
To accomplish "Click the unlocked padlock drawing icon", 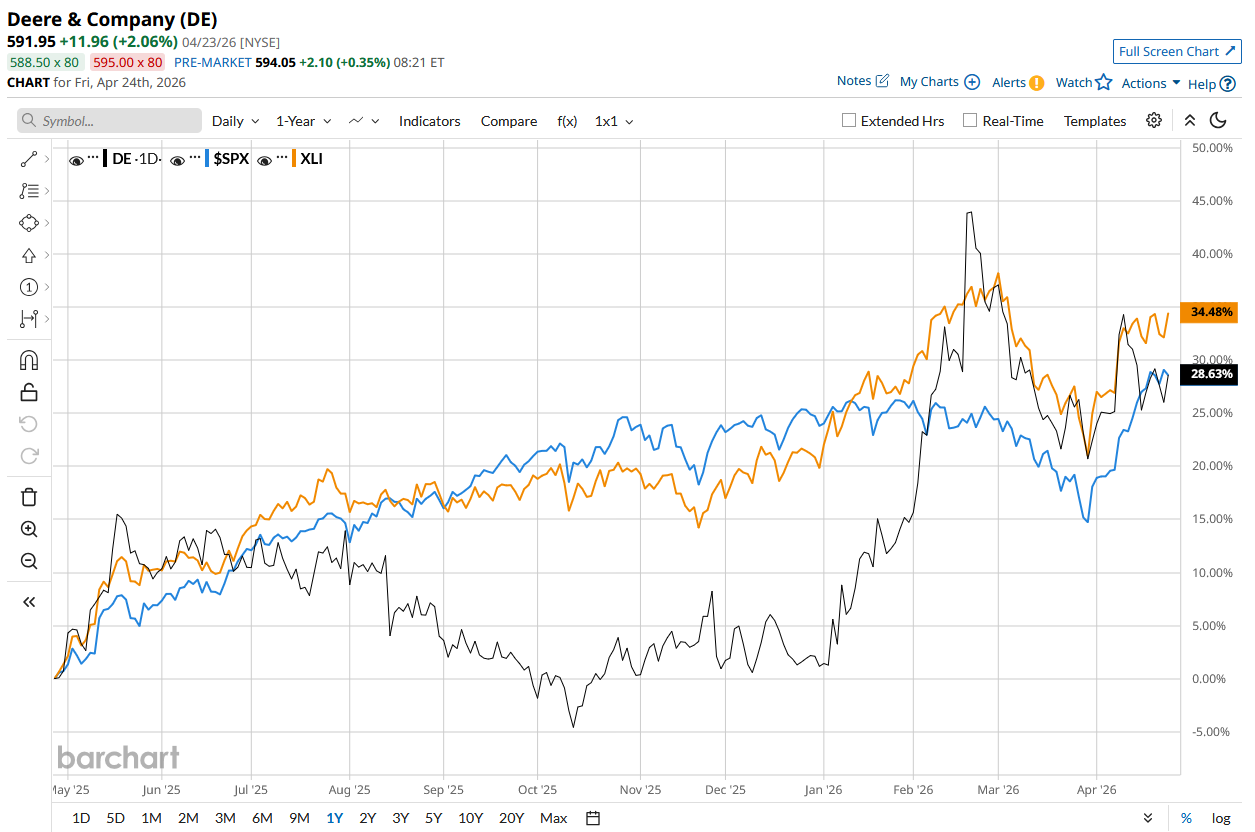I will point(28,392).
